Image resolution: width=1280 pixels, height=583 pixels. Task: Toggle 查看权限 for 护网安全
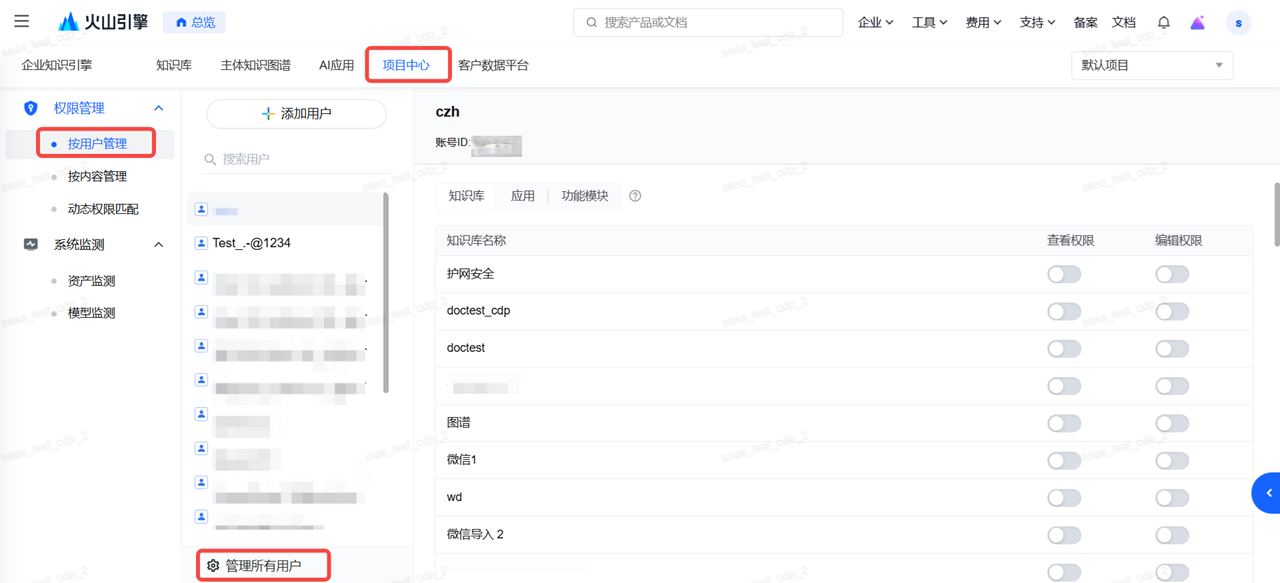click(1064, 274)
